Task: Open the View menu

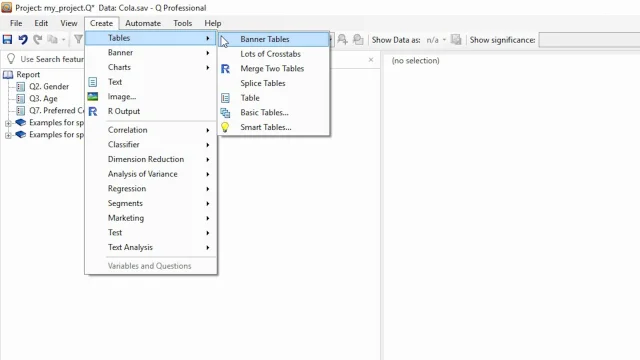Action: (69, 23)
